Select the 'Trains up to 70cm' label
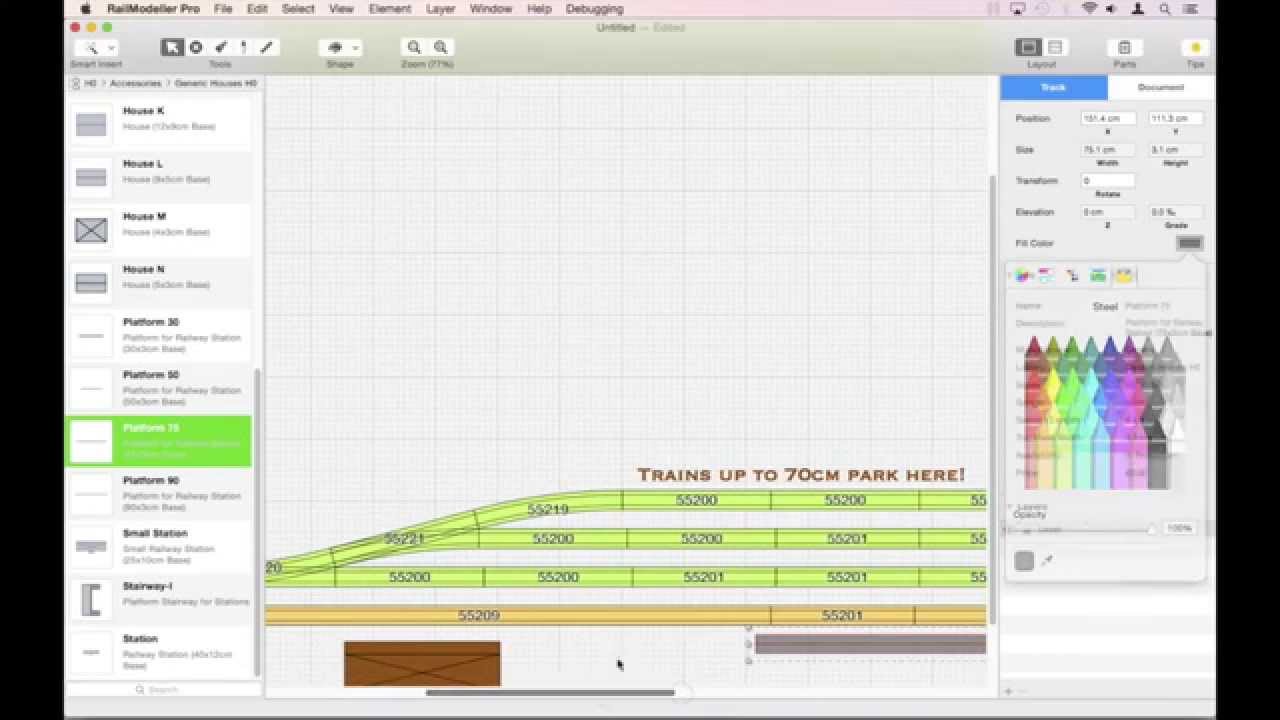 click(x=801, y=475)
